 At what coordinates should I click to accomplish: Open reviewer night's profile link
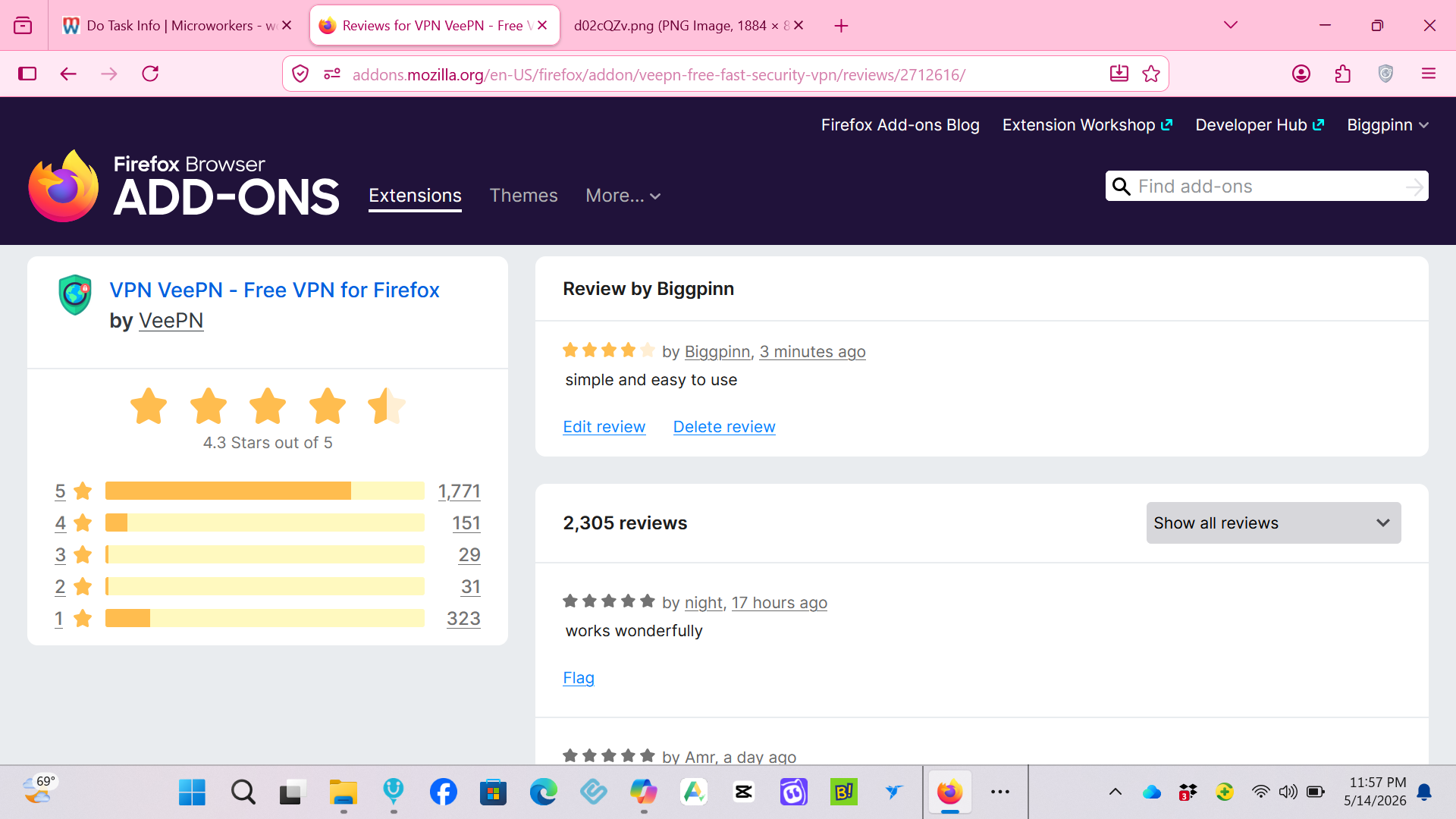coord(704,603)
